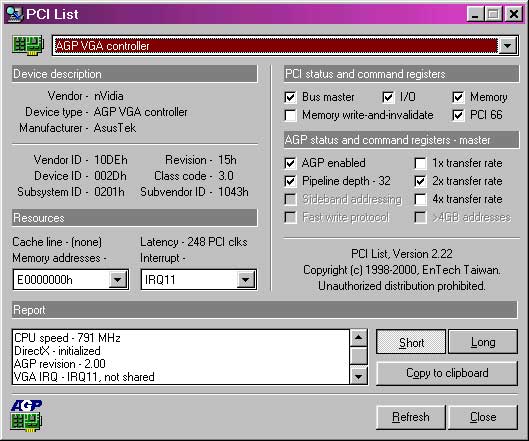Click the report scrollbar thumb
The height and width of the screenshot is (441, 529).
point(359,356)
